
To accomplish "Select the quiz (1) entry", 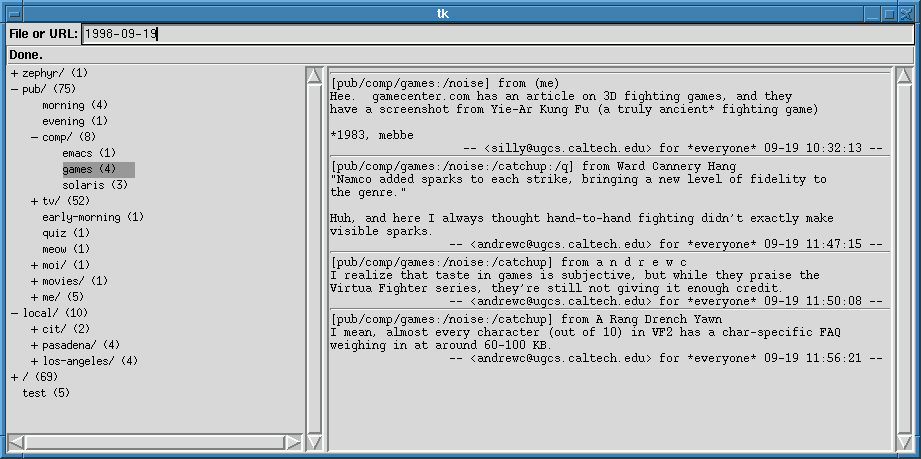I will coord(66,233).
